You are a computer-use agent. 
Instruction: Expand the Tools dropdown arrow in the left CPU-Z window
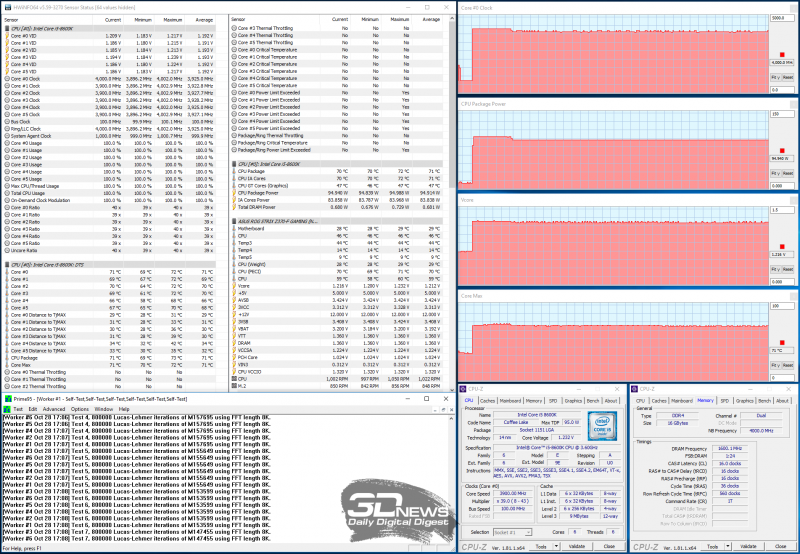coord(556,547)
